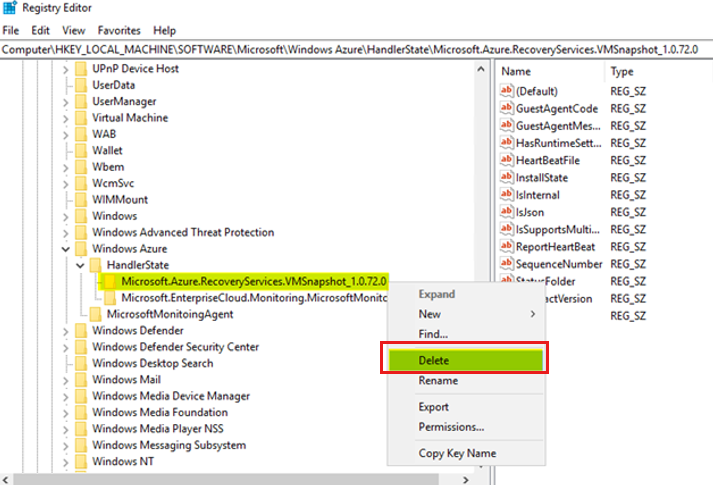Choose Export from the context menu
Screen dimensions: 713x485
coord(466,407)
